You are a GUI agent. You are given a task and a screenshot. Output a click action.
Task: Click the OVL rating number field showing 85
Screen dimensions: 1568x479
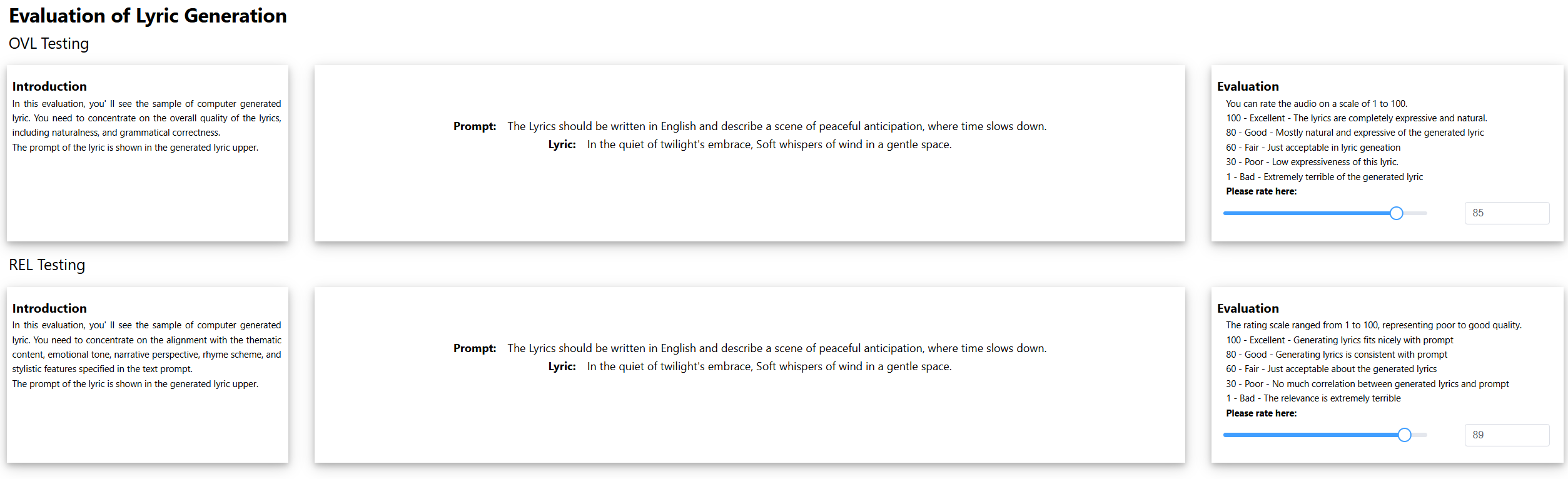pos(1506,213)
